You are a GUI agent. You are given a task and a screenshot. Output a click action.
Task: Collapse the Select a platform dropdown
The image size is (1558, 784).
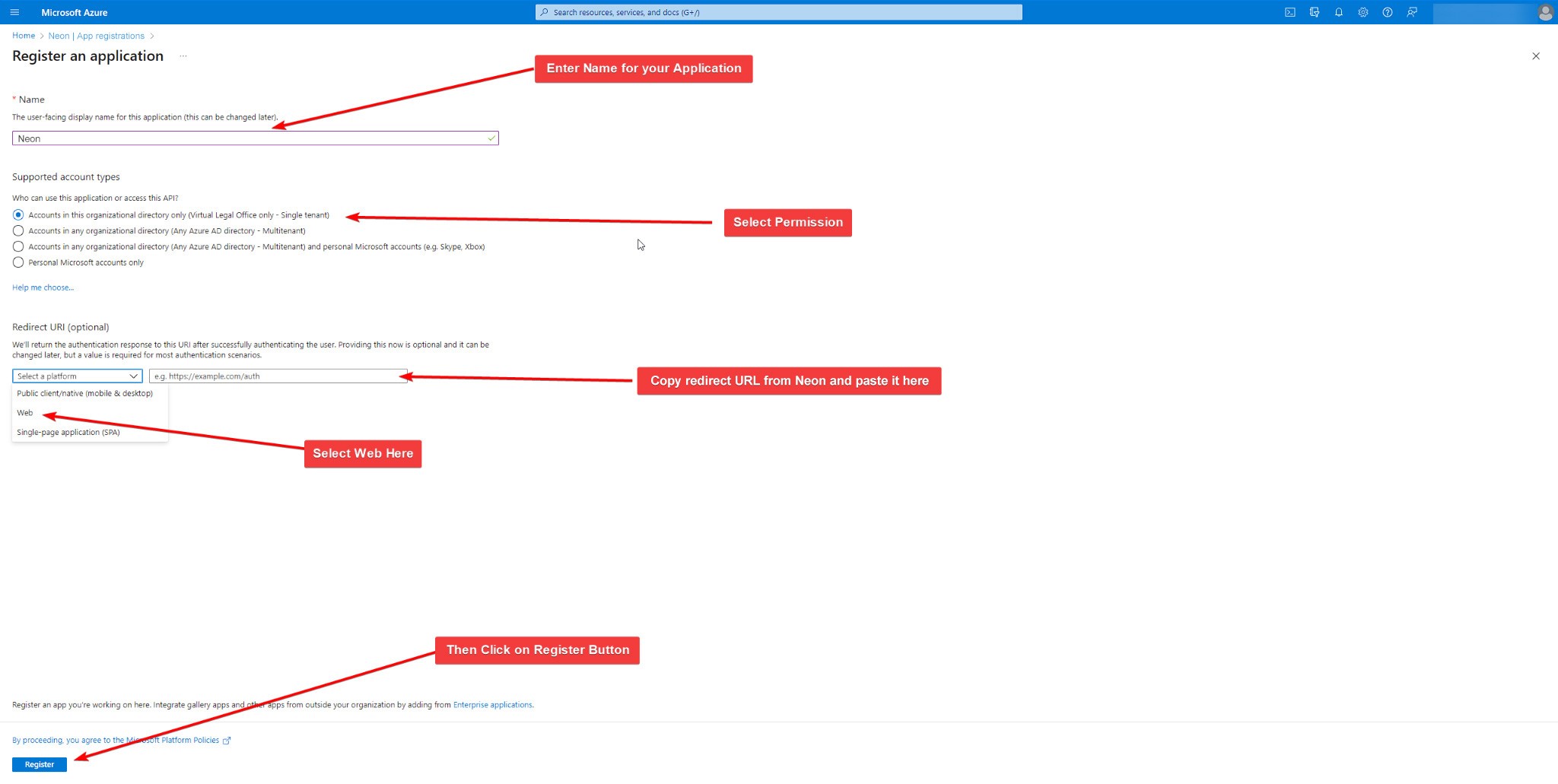coord(77,376)
